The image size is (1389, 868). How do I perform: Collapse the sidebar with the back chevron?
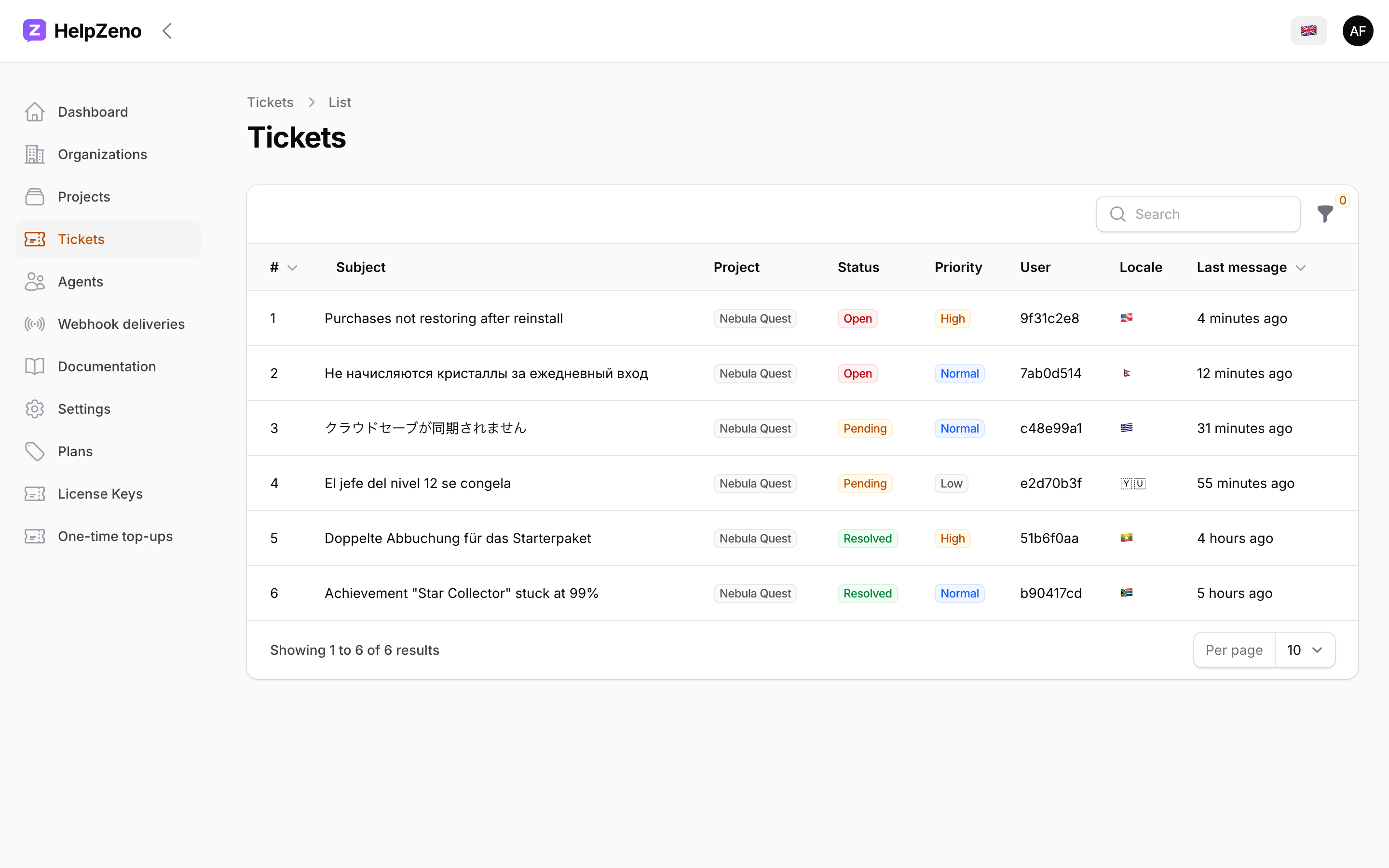click(167, 31)
